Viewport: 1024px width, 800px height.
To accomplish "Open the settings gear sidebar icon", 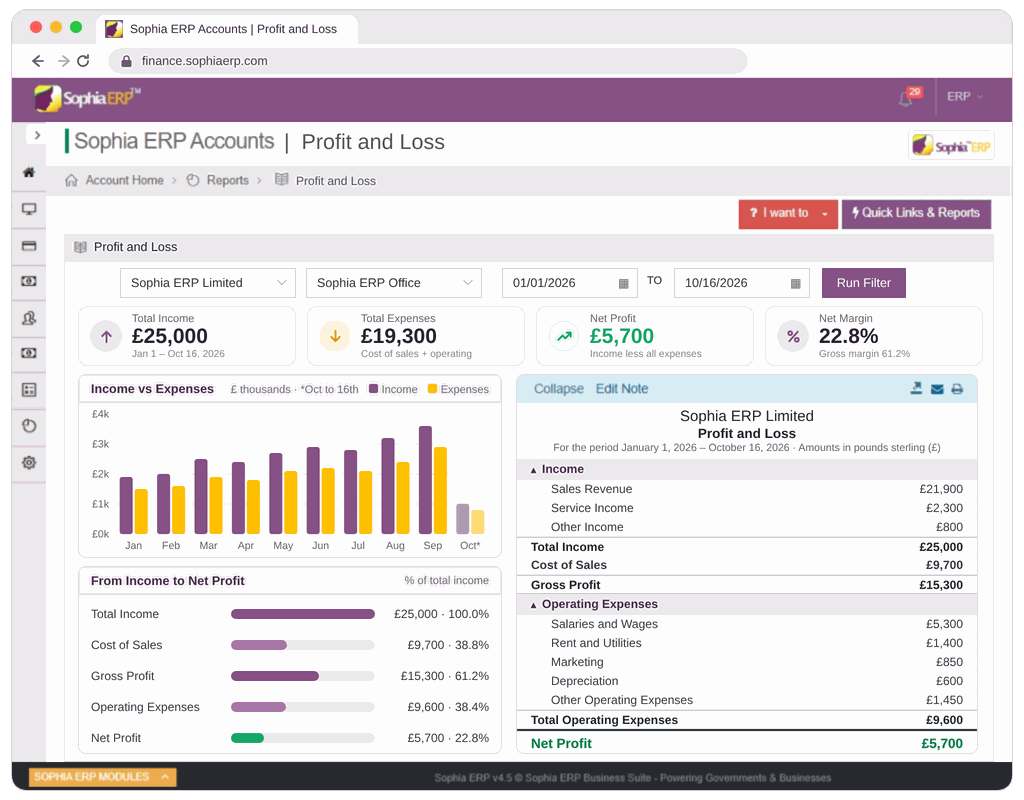I will click(29, 462).
